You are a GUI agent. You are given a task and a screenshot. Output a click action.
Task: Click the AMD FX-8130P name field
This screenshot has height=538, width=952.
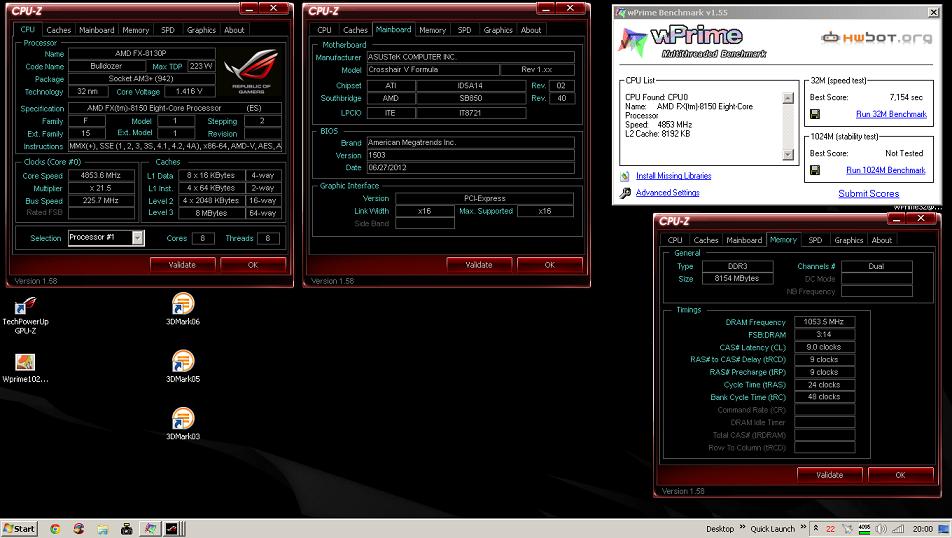pos(141,53)
